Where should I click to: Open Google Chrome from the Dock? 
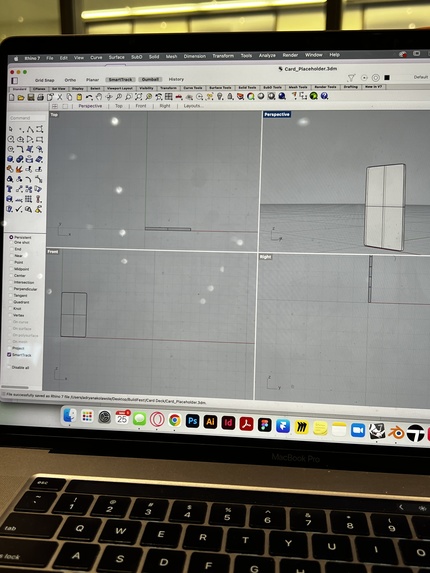(x=175, y=420)
